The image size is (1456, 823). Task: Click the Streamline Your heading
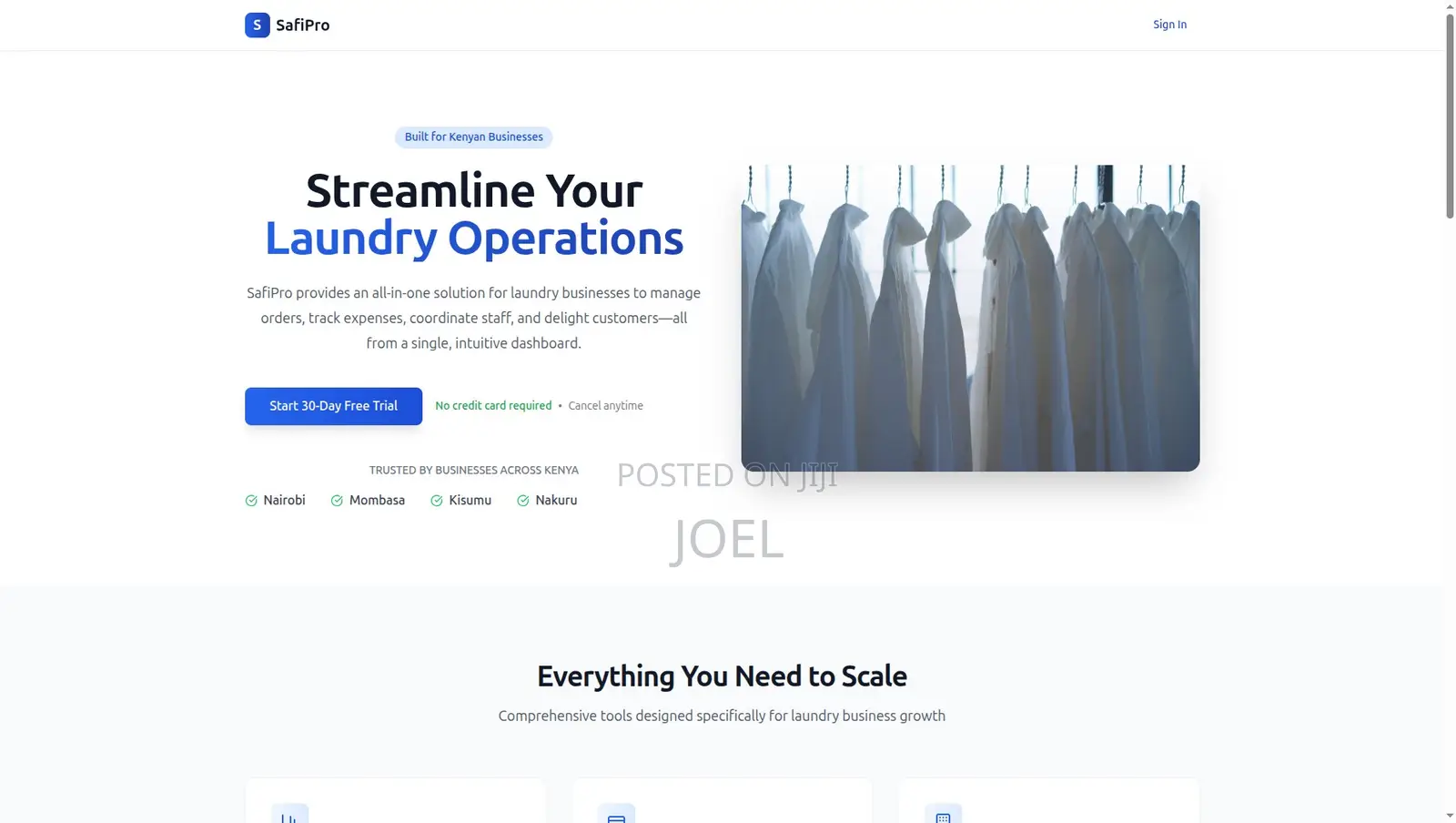pos(474,191)
